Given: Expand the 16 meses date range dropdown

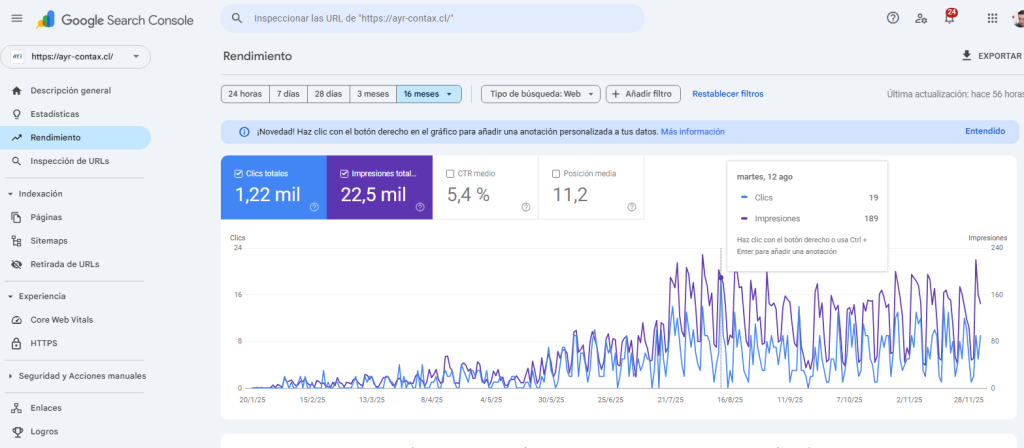Looking at the screenshot, I should coord(429,94).
